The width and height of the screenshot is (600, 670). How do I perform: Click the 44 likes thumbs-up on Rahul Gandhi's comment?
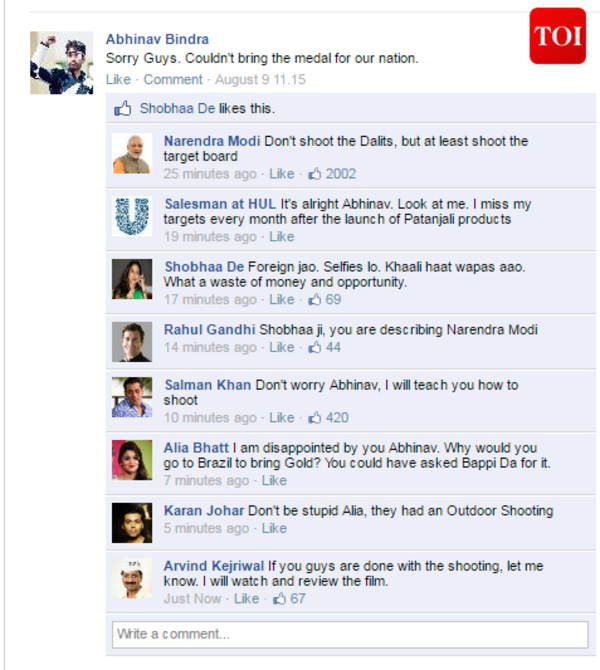[315, 347]
